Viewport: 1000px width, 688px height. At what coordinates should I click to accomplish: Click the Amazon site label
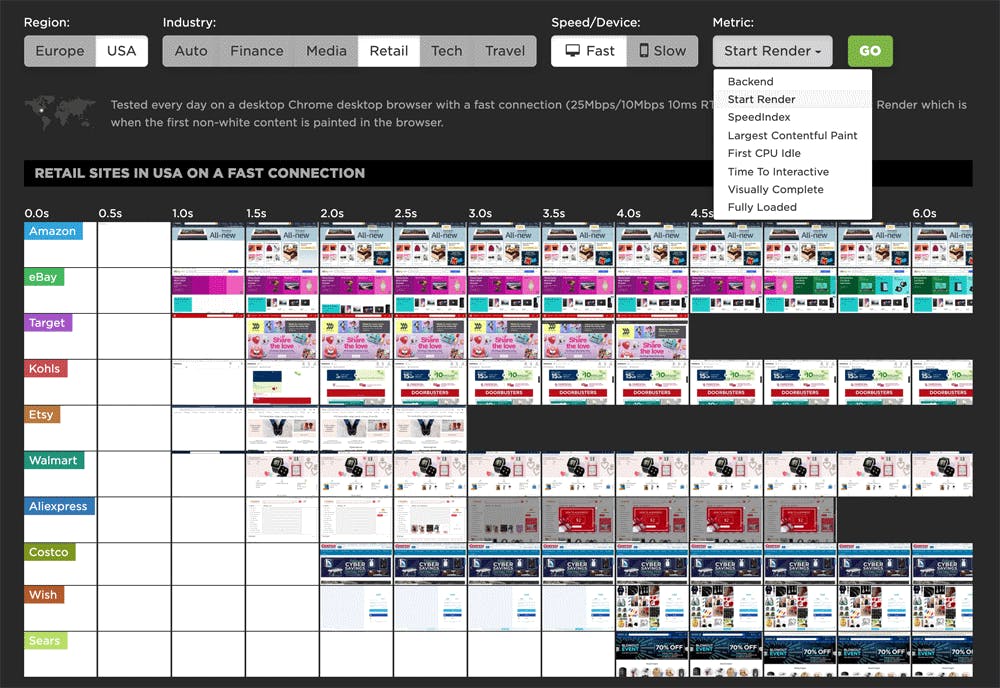coord(53,231)
